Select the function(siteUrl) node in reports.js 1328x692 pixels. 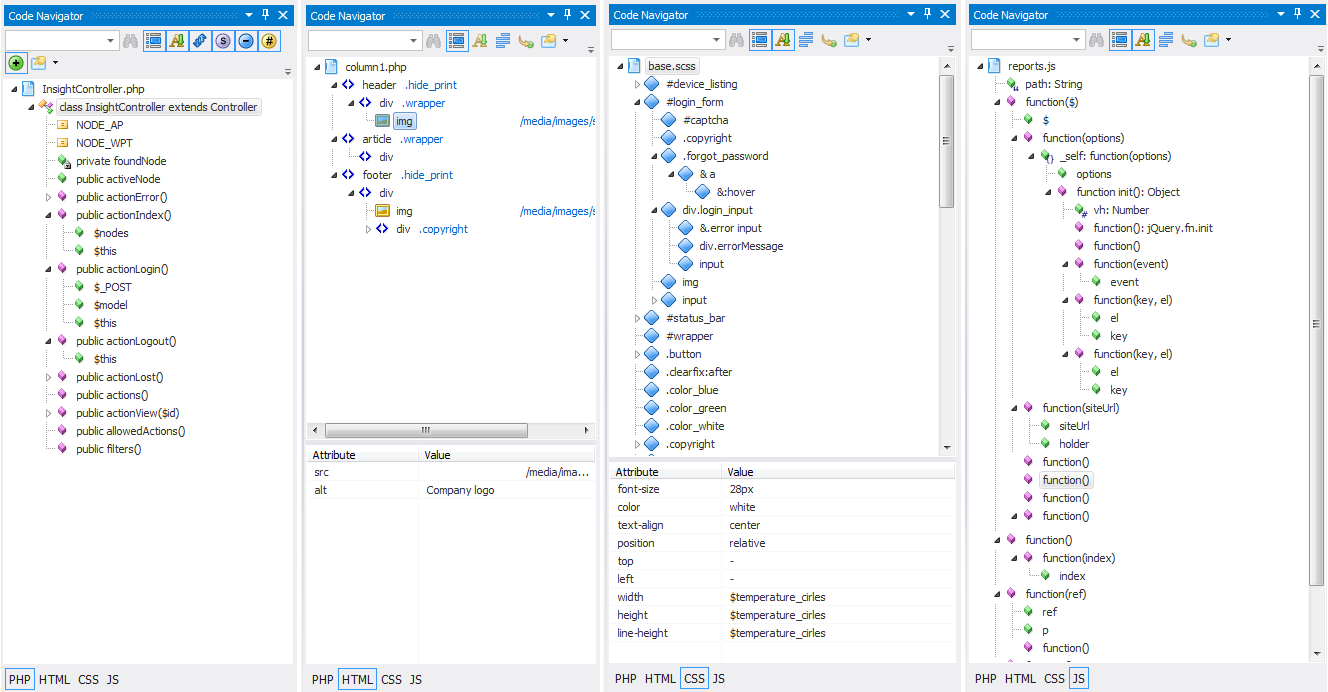pyautogui.click(x=1080, y=408)
